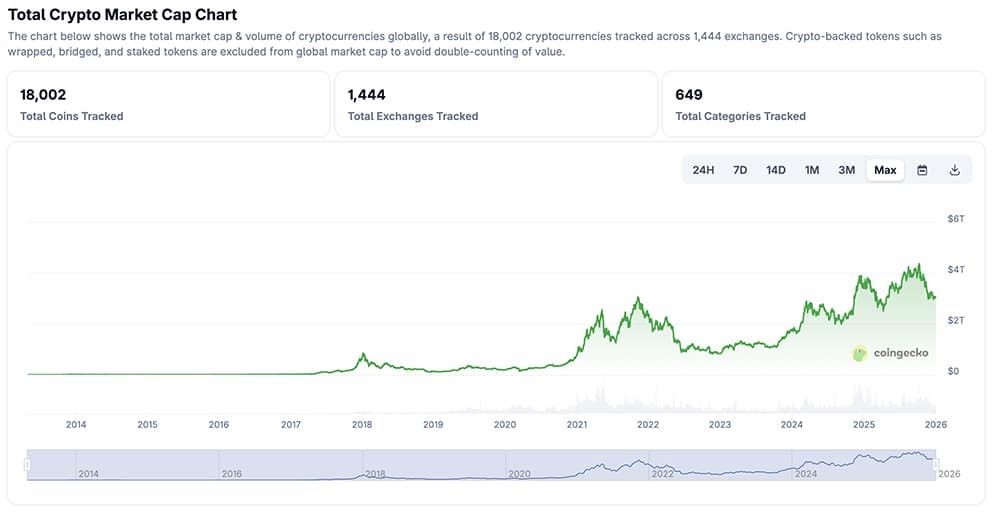The image size is (1000, 514).
Task: Choose the 14D time range
Action: [776, 170]
